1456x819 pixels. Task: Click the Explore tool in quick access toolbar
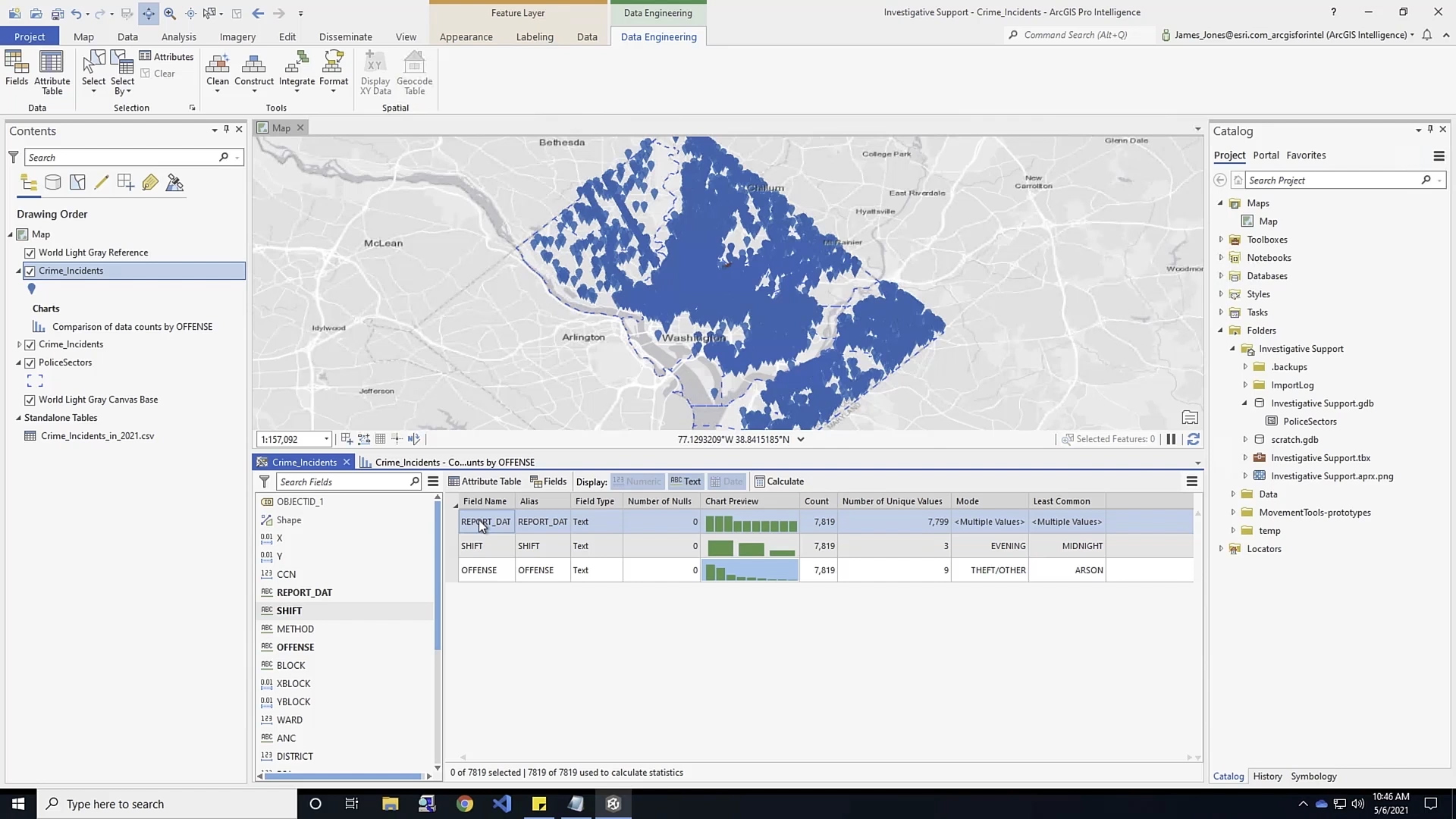point(149,14)
